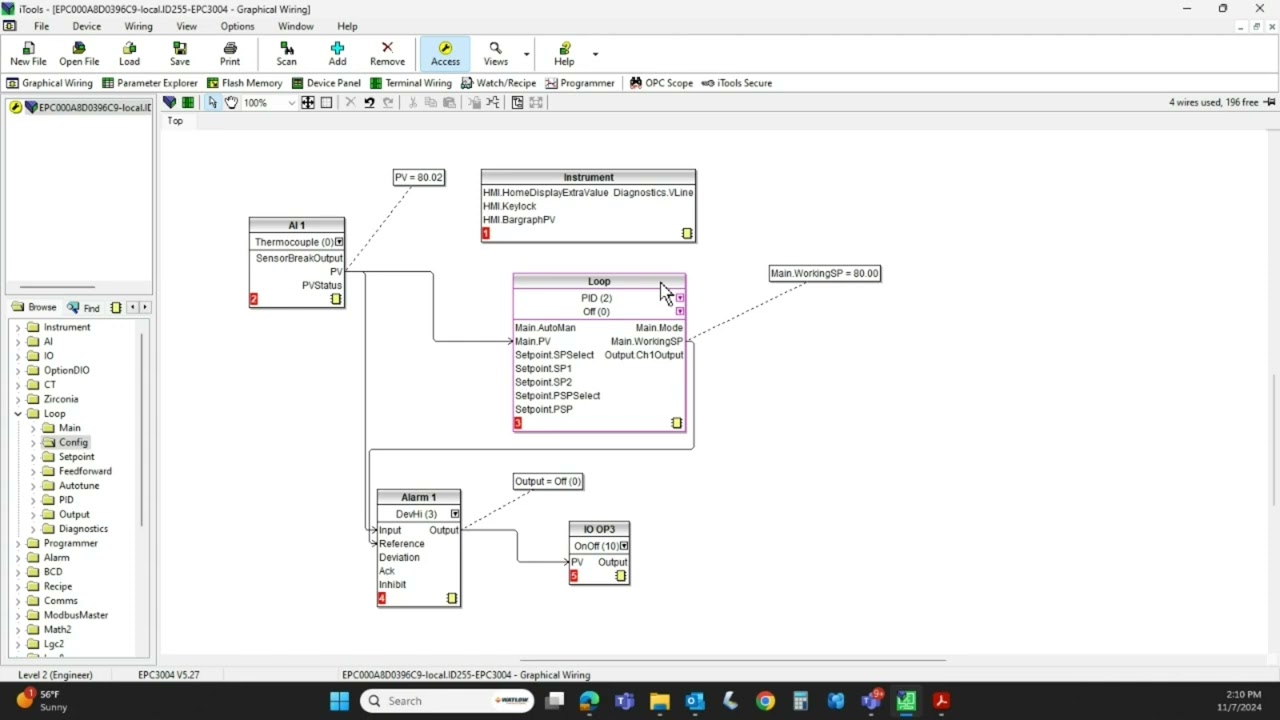Open the Watch/Recipe view
1280x720 pixels.
[x=499, y=83]
